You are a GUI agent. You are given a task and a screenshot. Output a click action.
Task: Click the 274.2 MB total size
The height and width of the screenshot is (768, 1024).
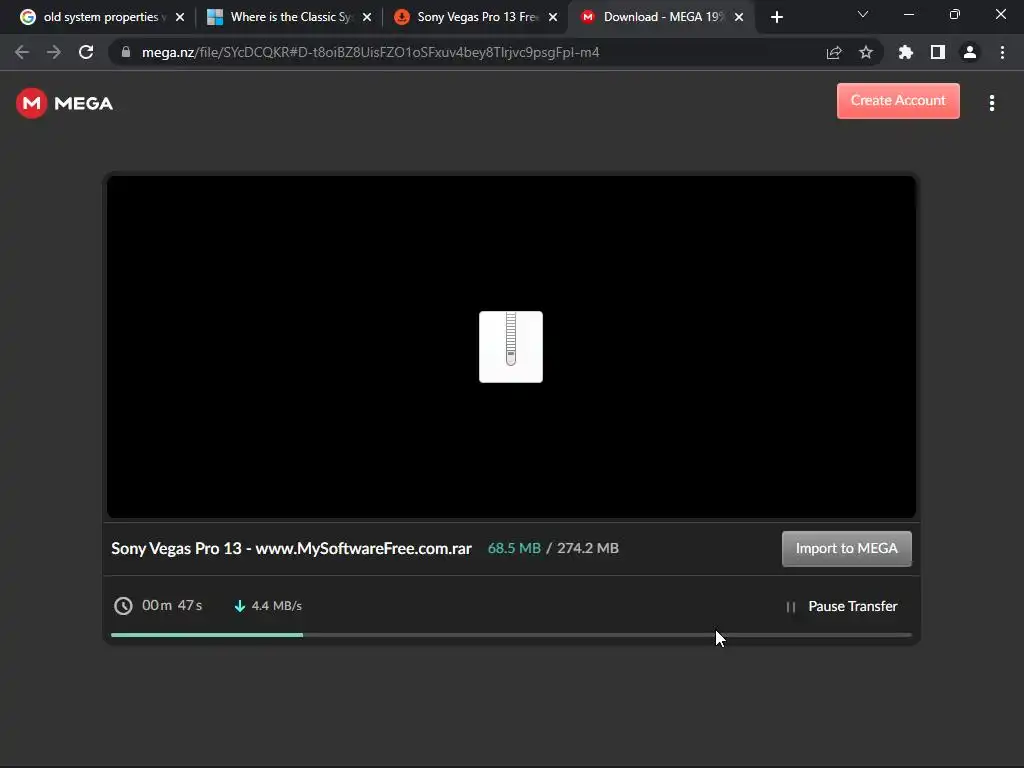(x=587, y=549)
